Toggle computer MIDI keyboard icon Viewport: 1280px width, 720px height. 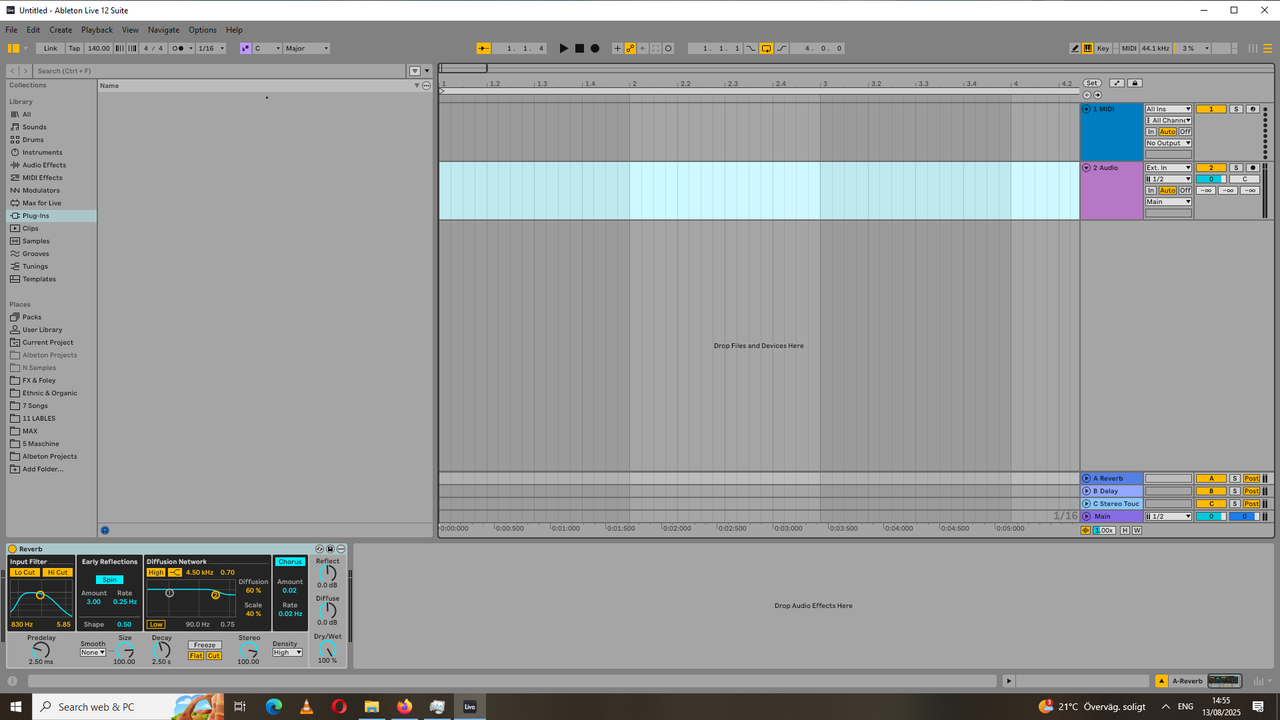pyautogui.click(x=1087, y=48)
